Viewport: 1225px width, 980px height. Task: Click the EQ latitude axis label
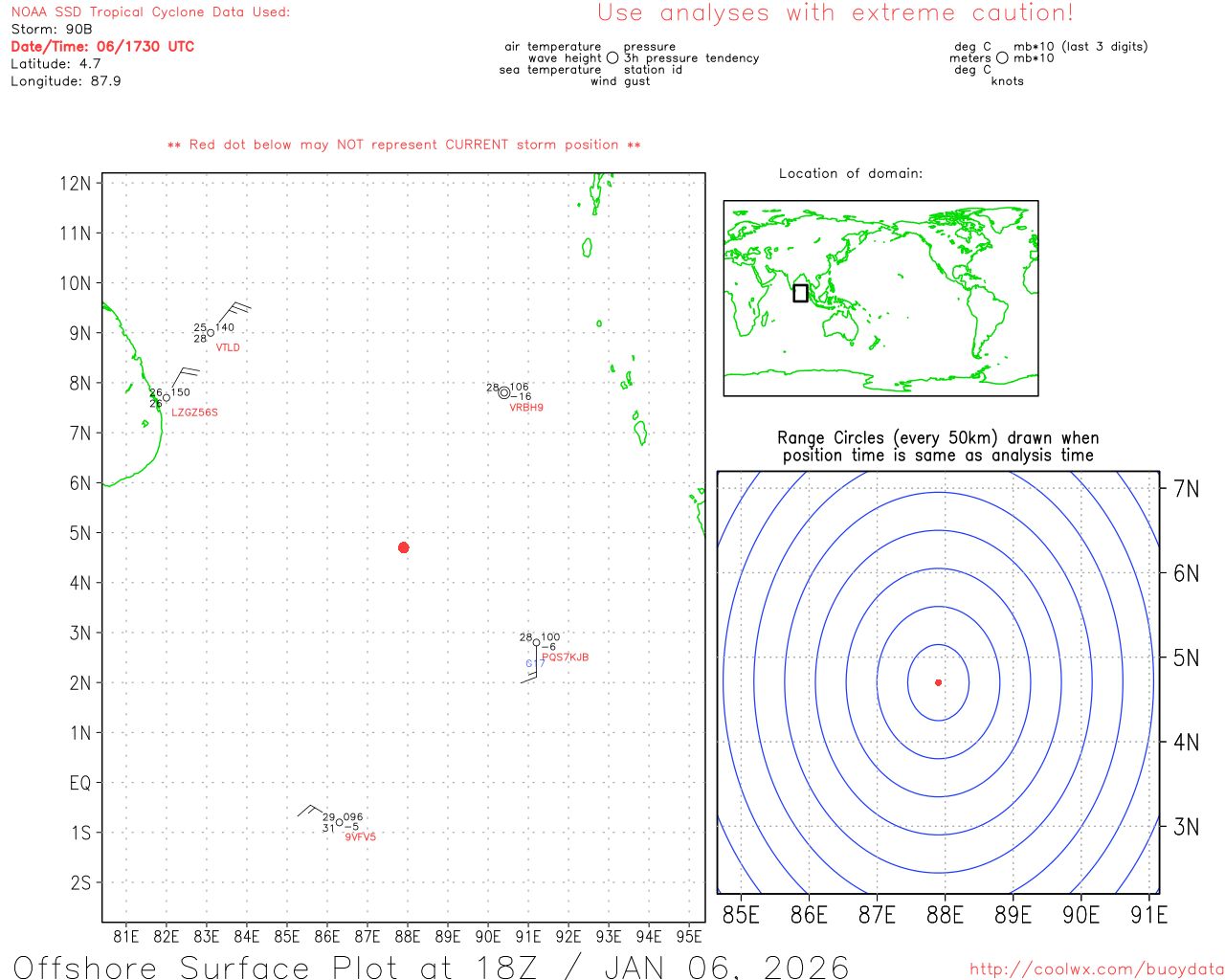coord(80,783)
